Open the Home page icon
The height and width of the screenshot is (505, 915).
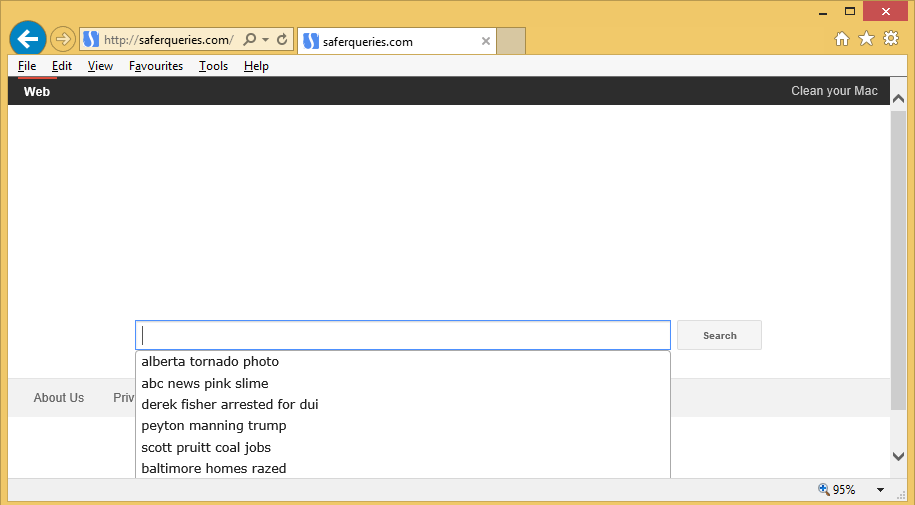pyautogui.click(x=842, y=39)
